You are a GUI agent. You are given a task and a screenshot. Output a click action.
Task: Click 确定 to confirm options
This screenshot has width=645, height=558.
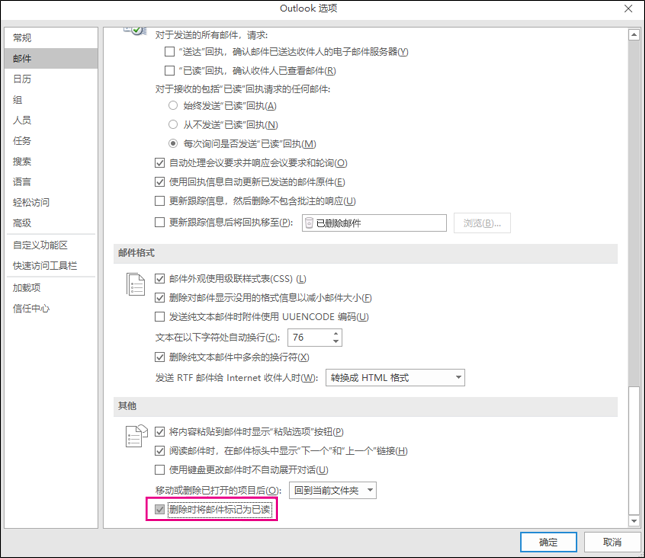548,542
